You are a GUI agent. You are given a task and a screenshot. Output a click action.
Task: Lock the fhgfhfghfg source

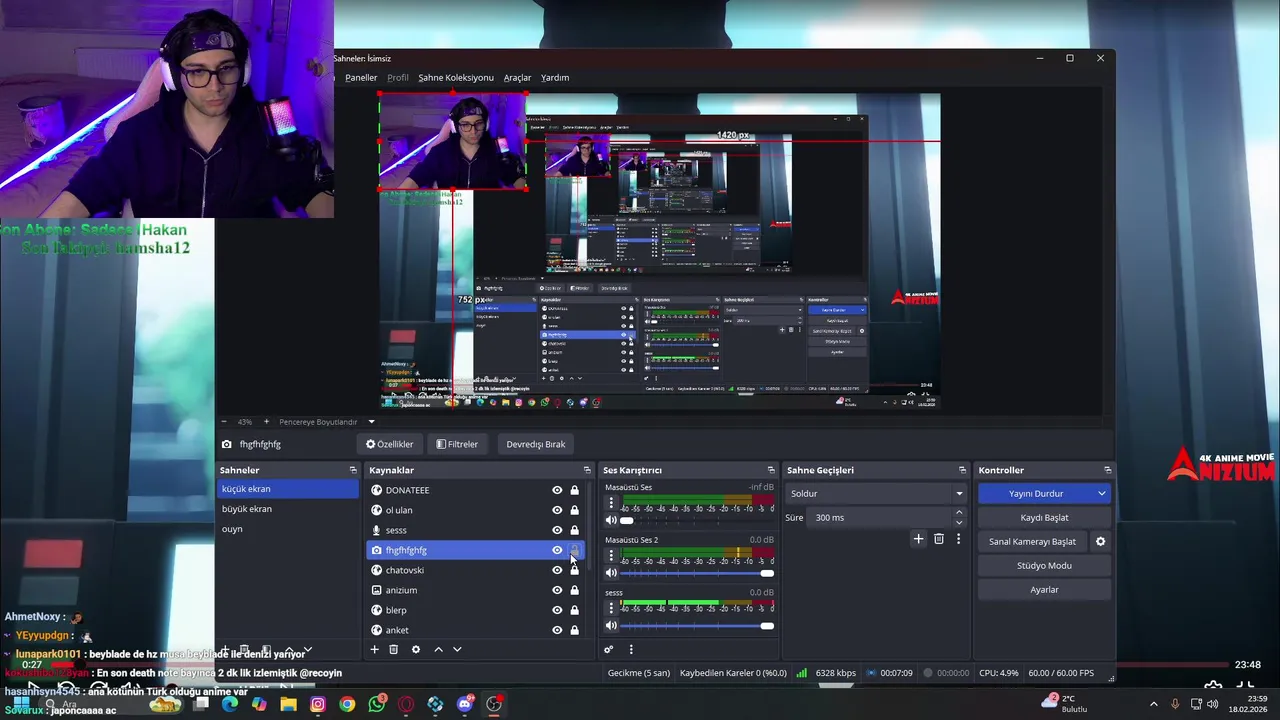574,550
